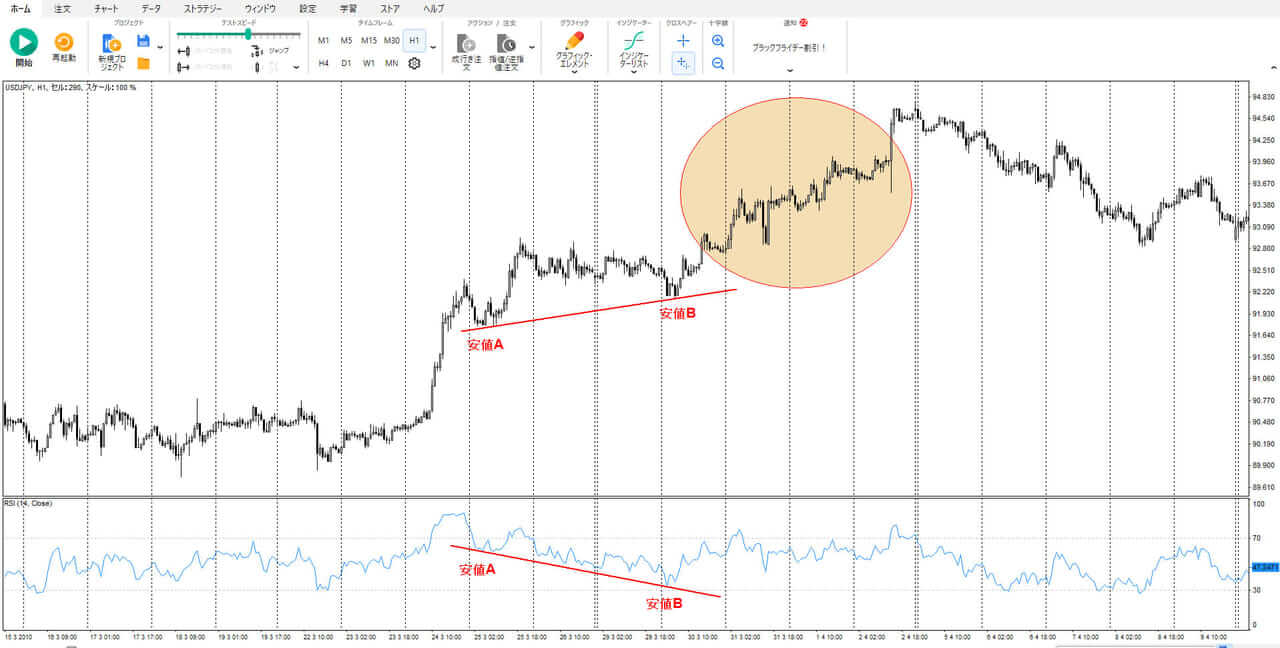The height and width of the screenshot is (648, 1280).
Task: Toggle the H1 timeframe button
Action: [x=414, y=41]
